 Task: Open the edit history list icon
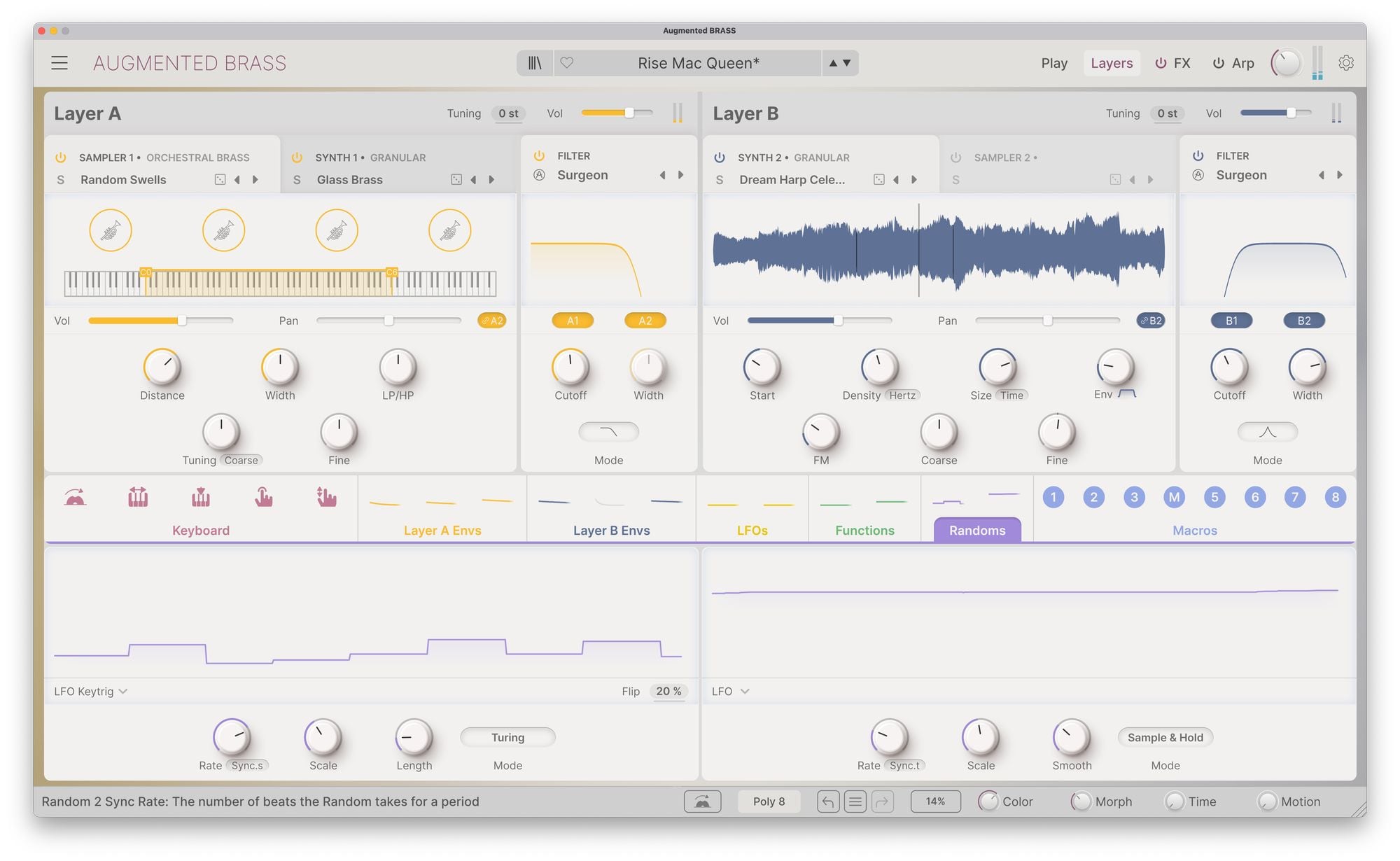pyautogui.click(x=855, y=801)
